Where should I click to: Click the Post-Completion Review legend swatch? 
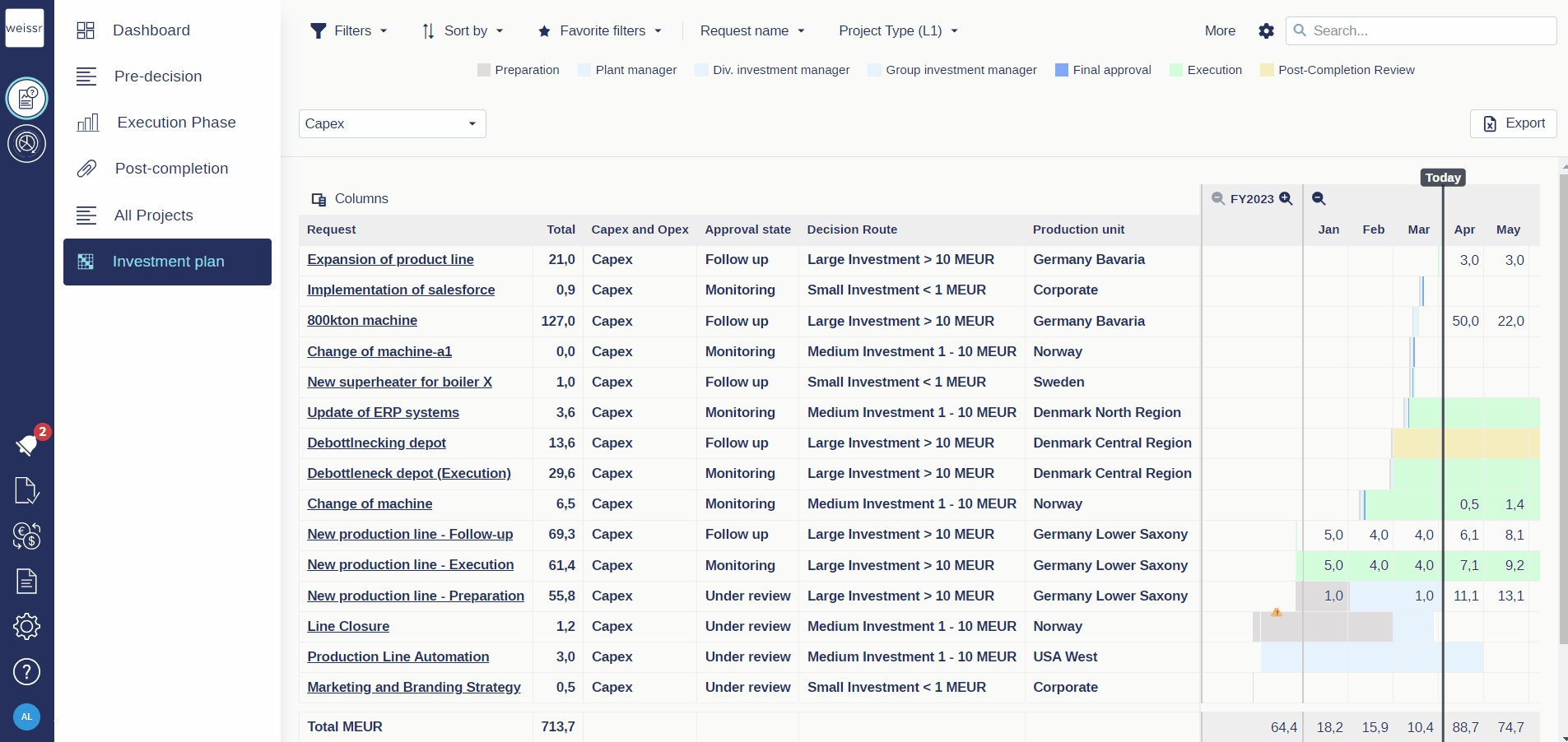click(1268, 70)
